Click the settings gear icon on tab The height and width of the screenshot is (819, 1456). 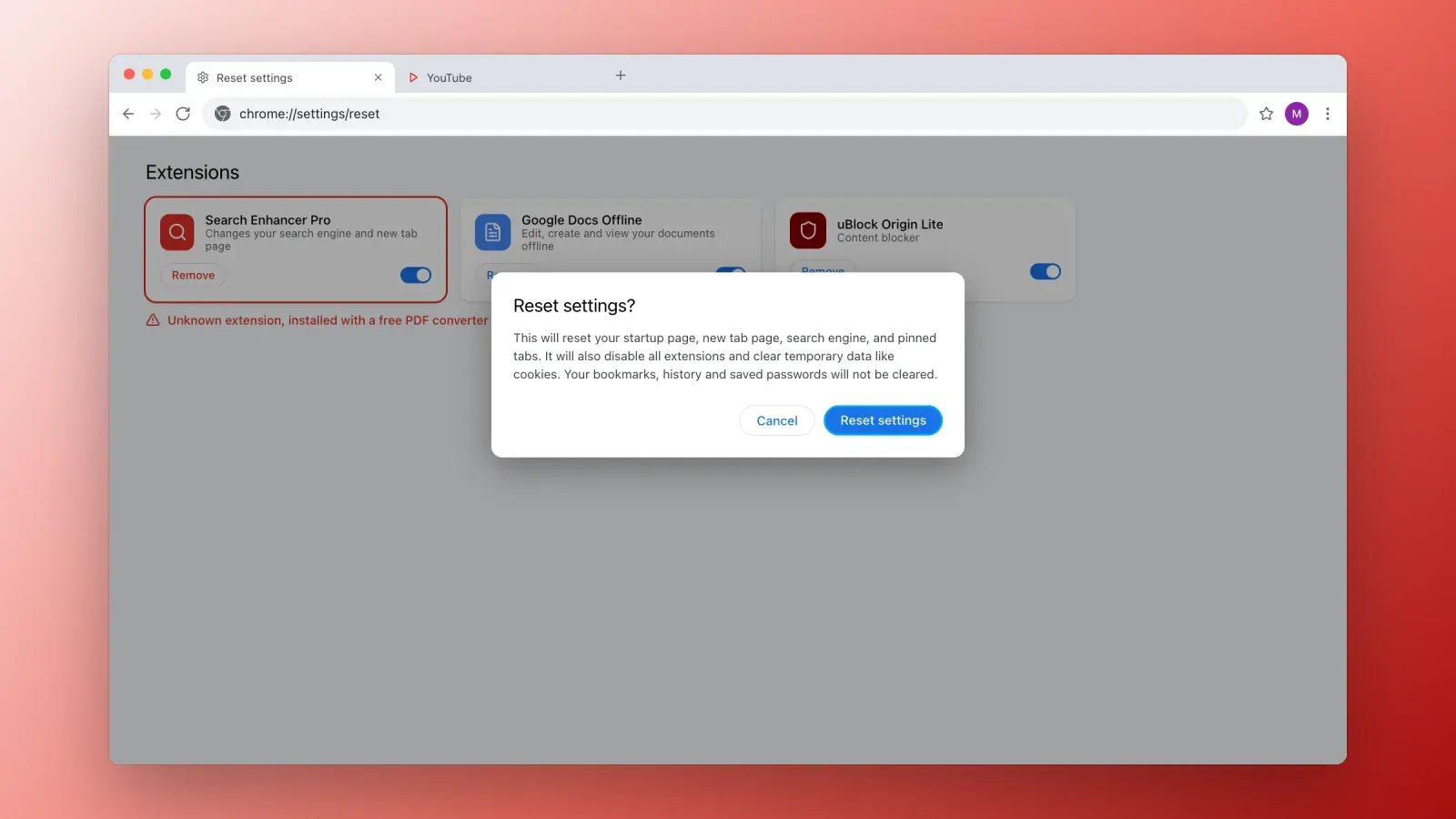pos(203,77)
